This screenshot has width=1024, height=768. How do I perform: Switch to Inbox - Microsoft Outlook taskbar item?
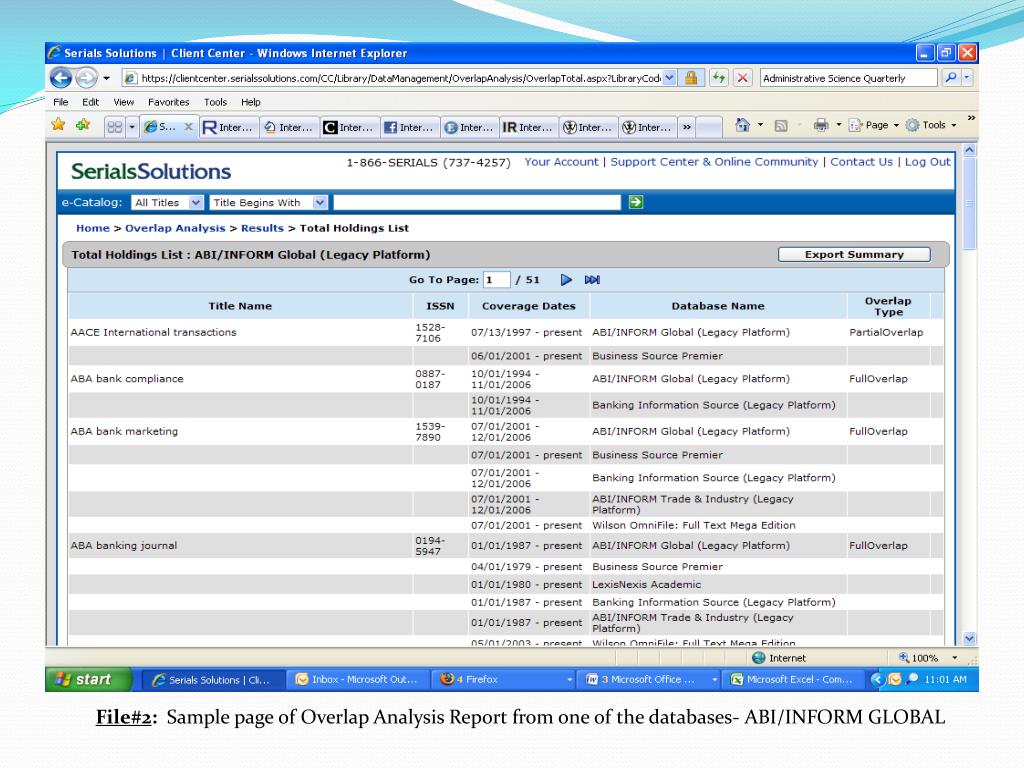tap(357, 679)
